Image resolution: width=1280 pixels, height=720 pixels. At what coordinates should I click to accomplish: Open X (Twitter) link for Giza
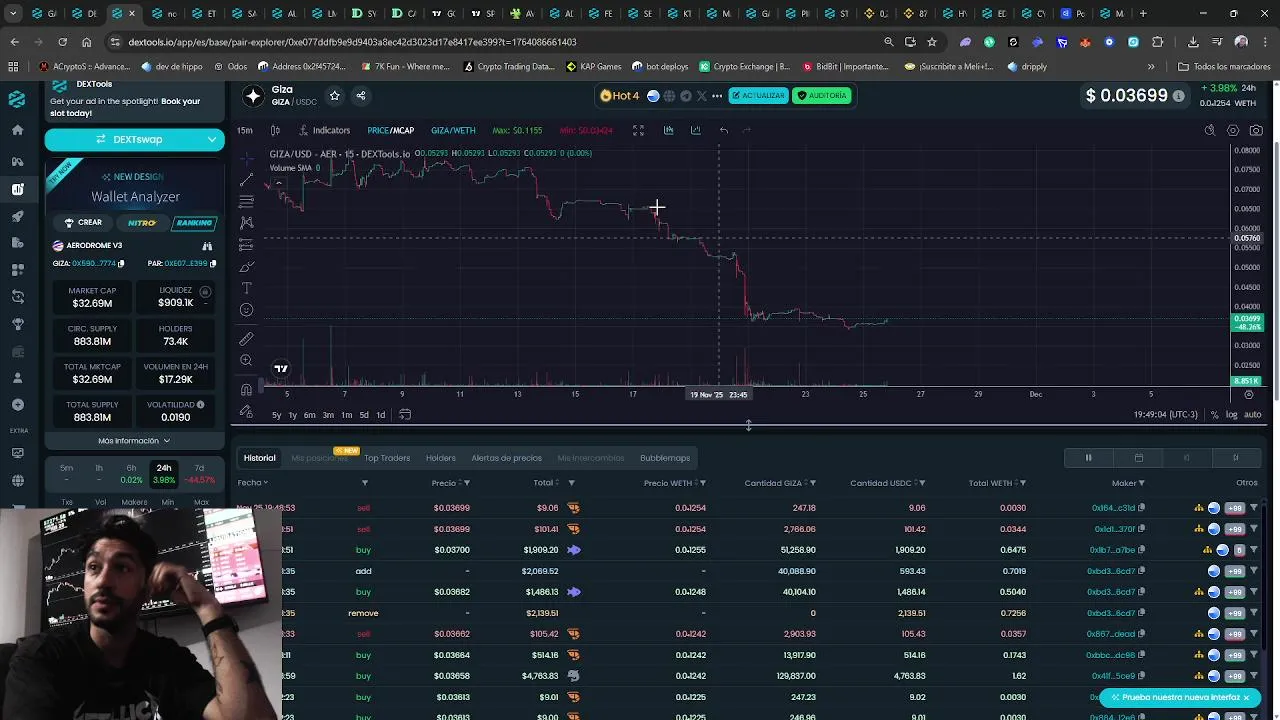tap(701, 96)
